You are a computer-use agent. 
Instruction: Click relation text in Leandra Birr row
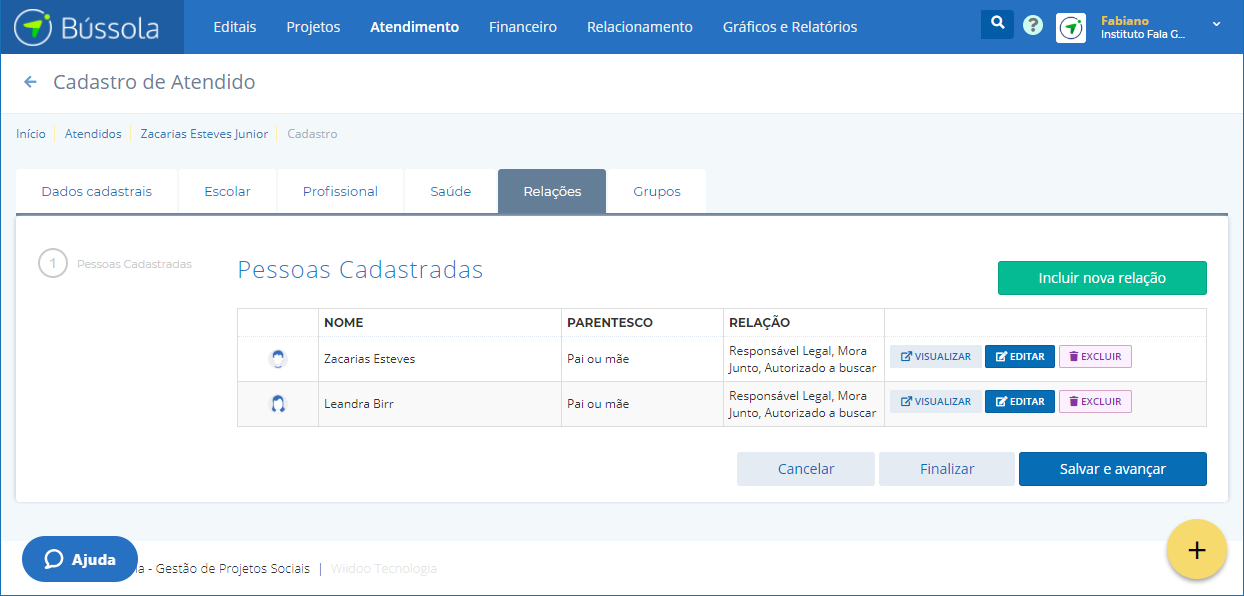[x=803, y=404]
